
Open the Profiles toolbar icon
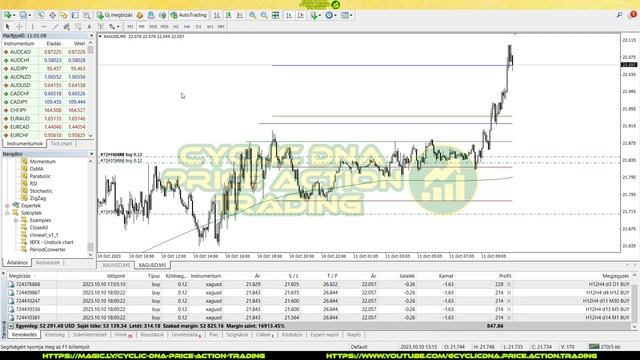23,15
